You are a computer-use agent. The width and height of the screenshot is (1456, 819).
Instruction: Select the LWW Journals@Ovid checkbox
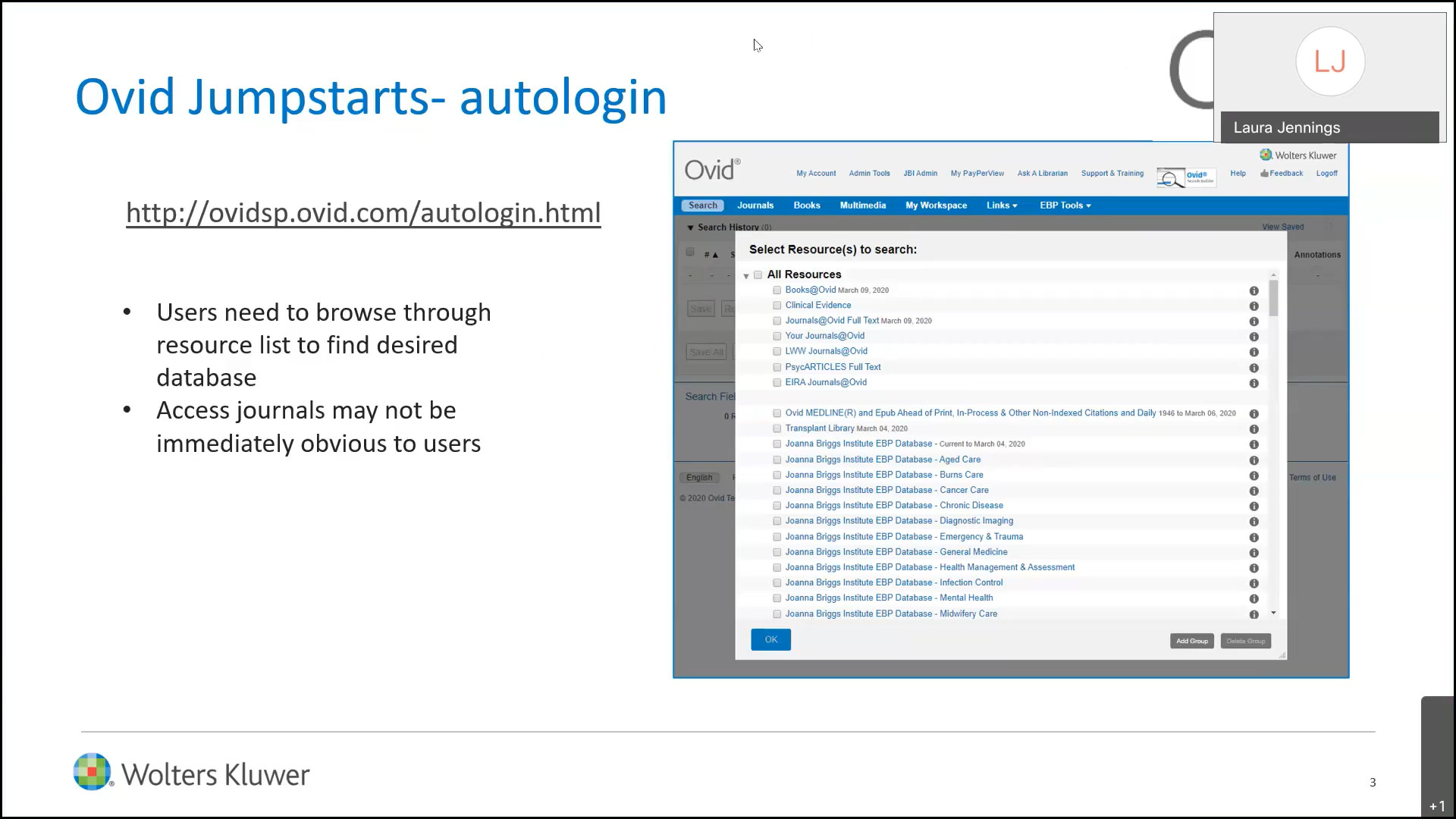click(x=777, y=352)
